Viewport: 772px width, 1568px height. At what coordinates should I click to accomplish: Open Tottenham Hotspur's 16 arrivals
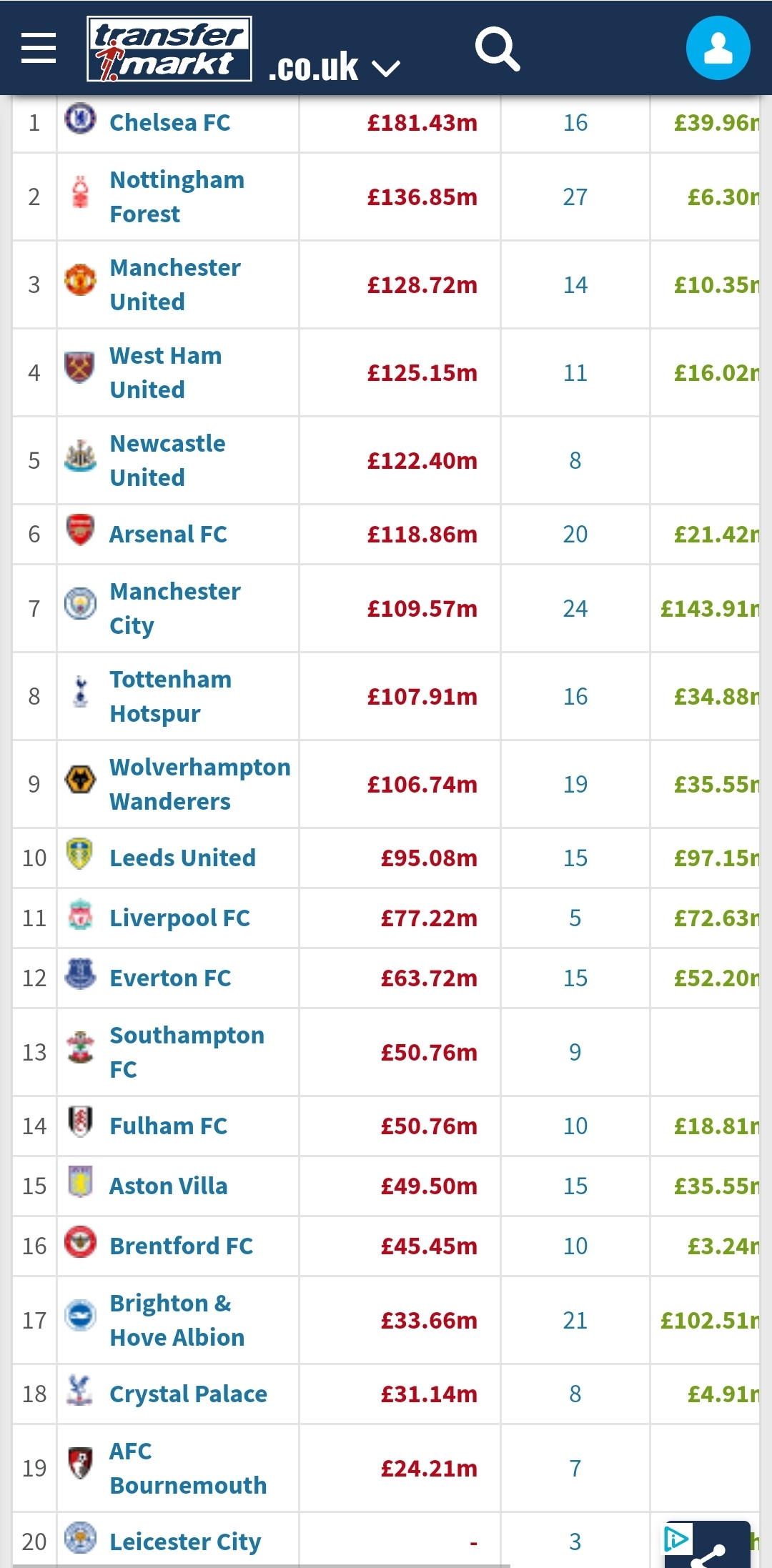tap(575, 697)
